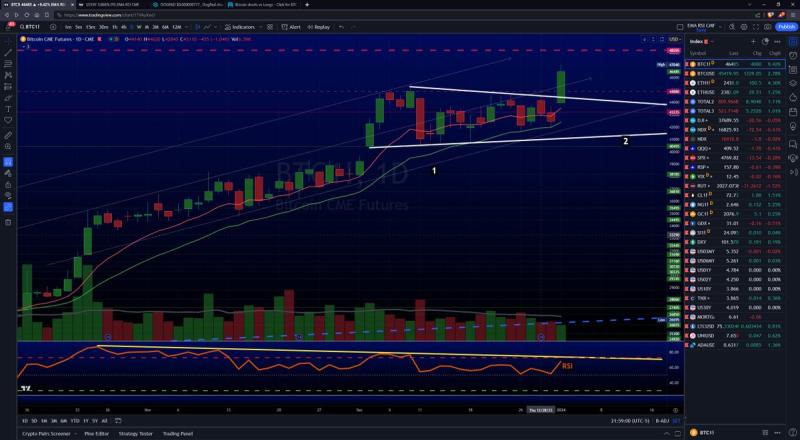Screen dimensions: 800x440
Task: Expand the USD currency dropdown on price axis
Action: point(674,39)
